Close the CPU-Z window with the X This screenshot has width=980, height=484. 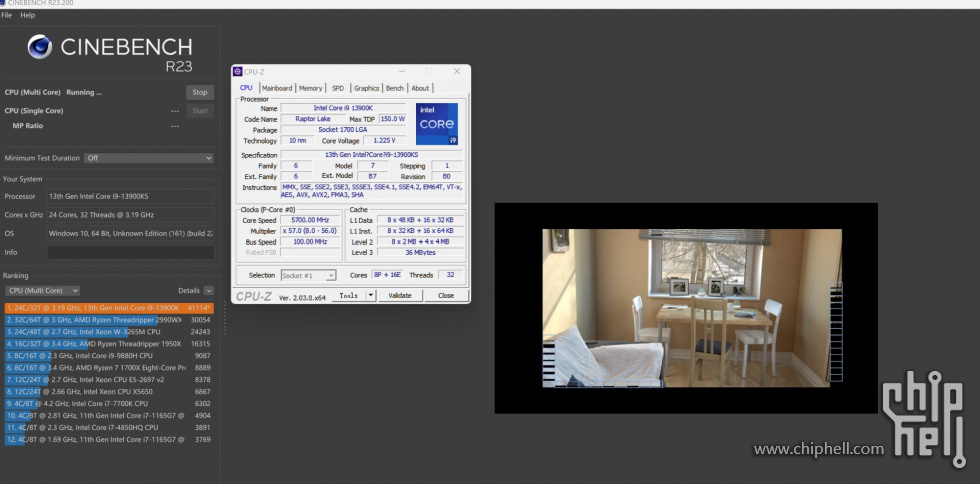click(x=457, y=71)
